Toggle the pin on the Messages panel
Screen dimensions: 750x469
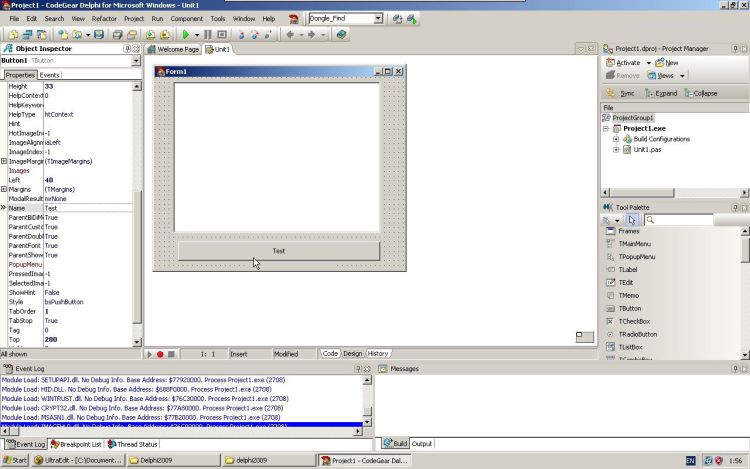point(736,369)
